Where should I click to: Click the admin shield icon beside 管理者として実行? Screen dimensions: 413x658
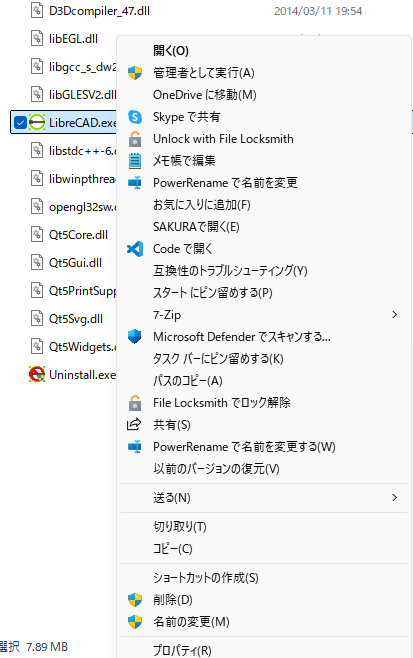point(135,73)
